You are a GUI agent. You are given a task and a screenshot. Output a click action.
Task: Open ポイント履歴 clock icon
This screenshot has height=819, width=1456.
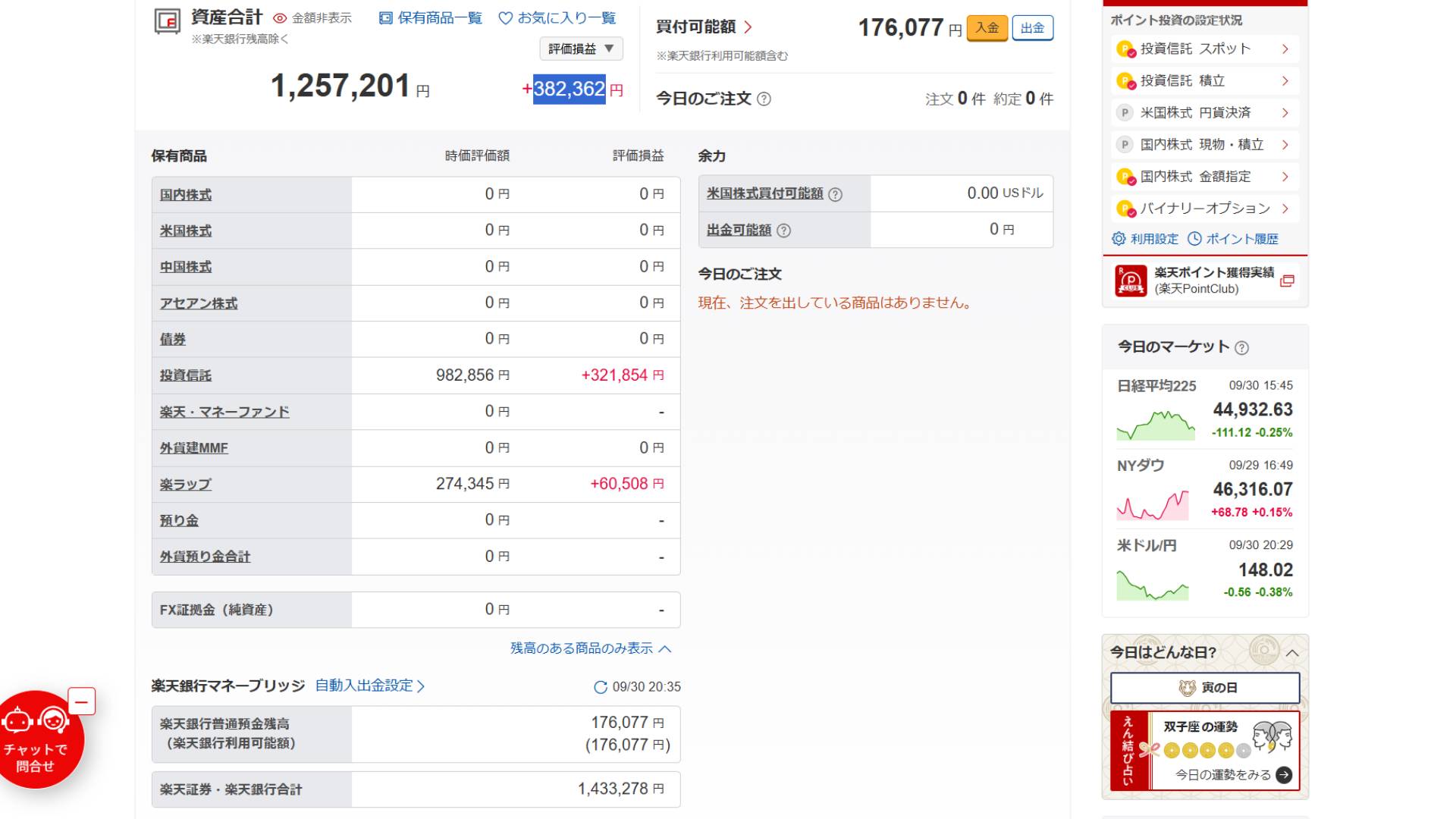(x=1195, y=239)
